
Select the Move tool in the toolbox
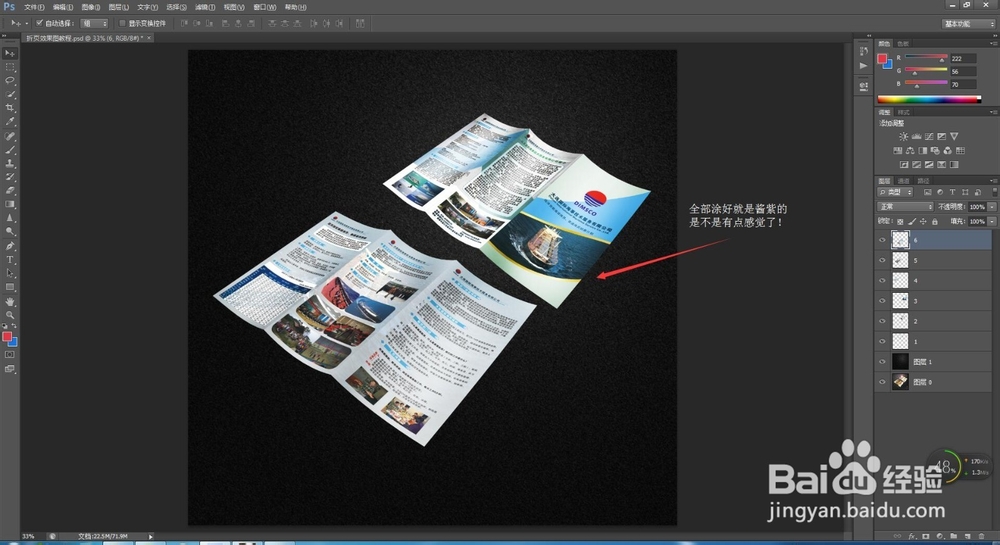click(x=10, y=53)
